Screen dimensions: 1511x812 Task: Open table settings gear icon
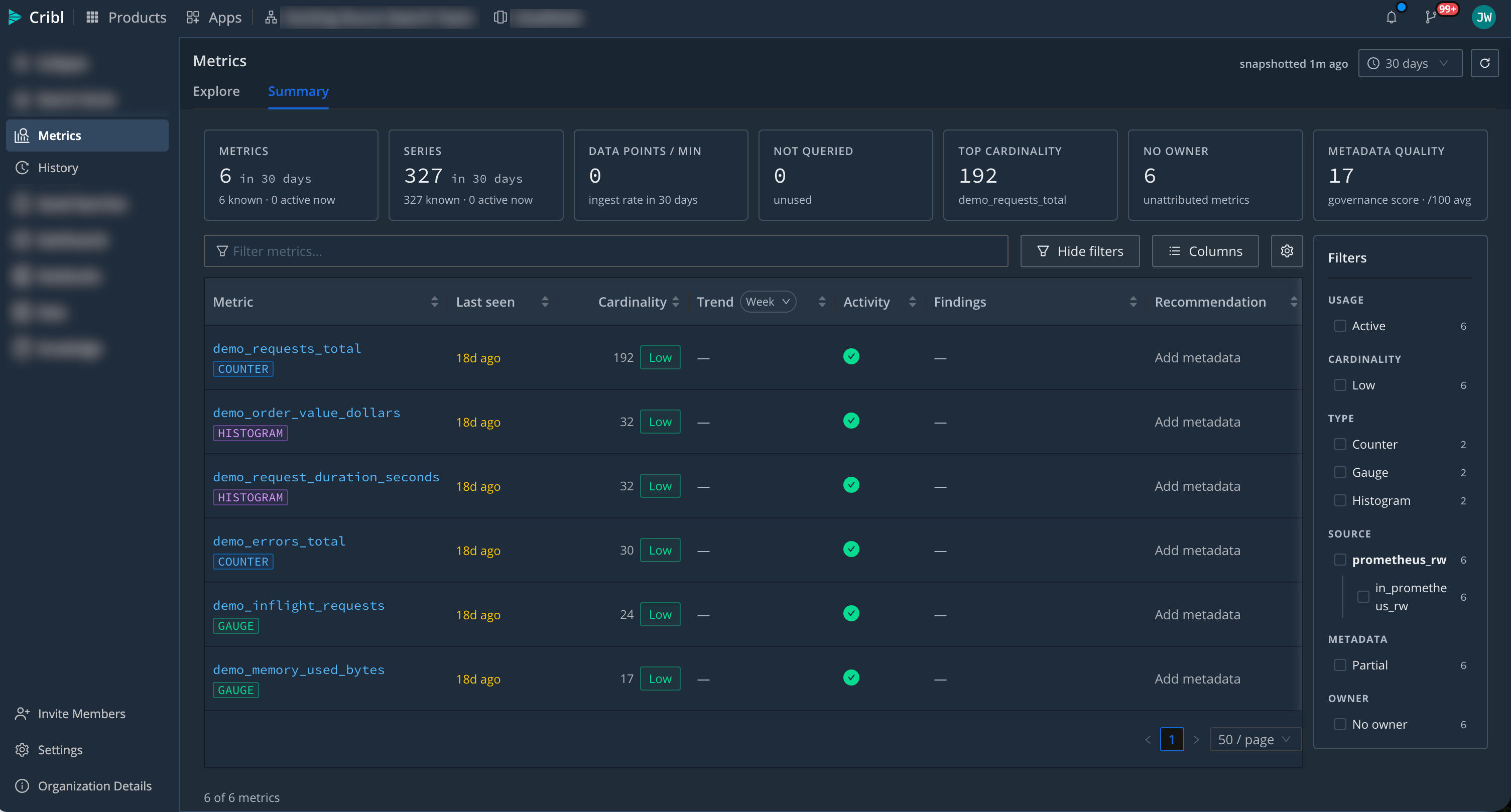(x=1287, y=251)
